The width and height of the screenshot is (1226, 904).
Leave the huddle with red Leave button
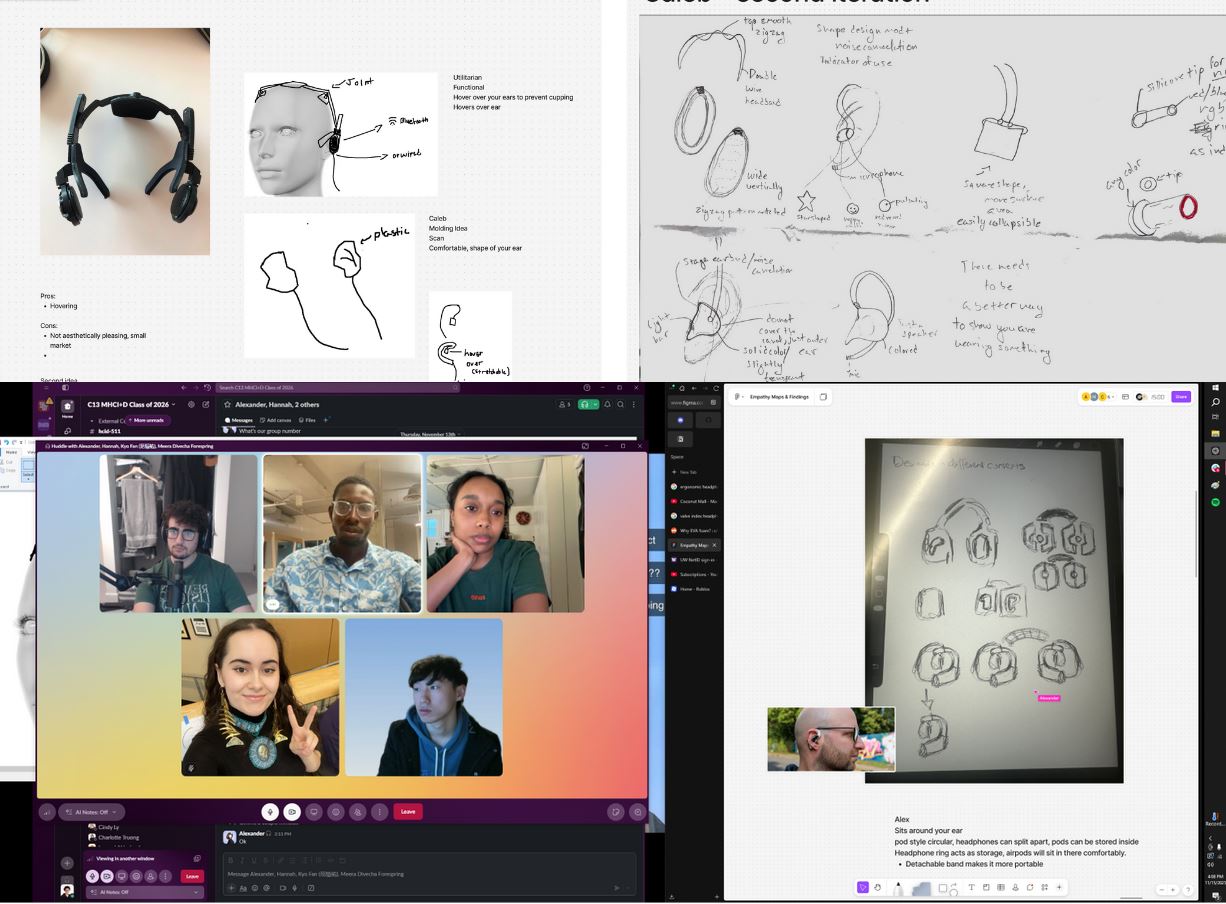pyautogui.click(x=408, y=812)
